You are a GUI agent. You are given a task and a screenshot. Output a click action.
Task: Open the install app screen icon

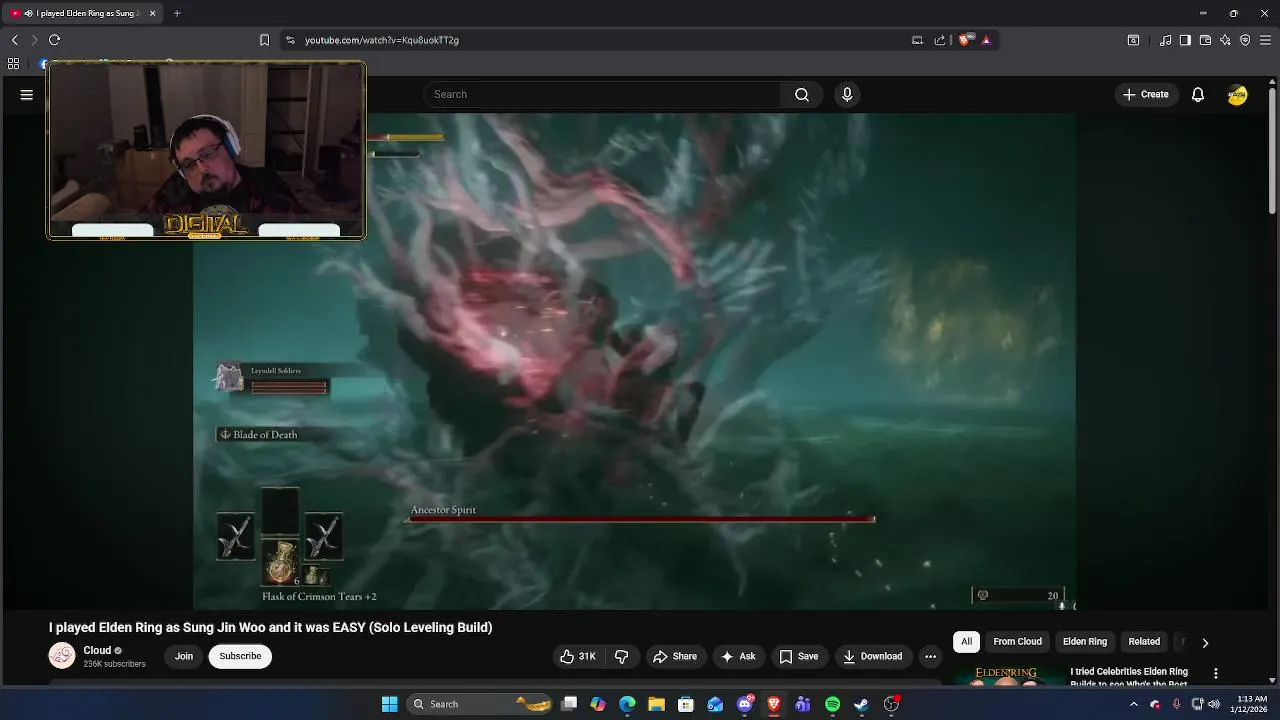pos(917,40)
